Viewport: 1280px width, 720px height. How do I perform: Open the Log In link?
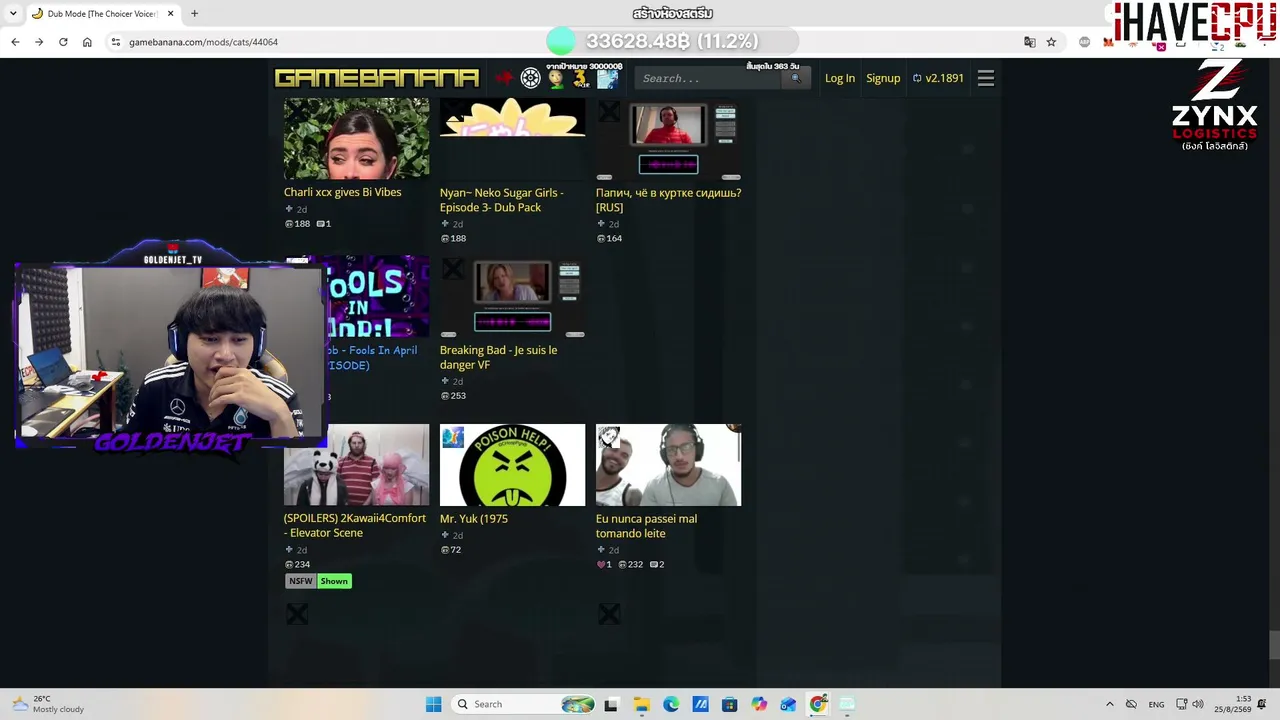tap(840, 78)
